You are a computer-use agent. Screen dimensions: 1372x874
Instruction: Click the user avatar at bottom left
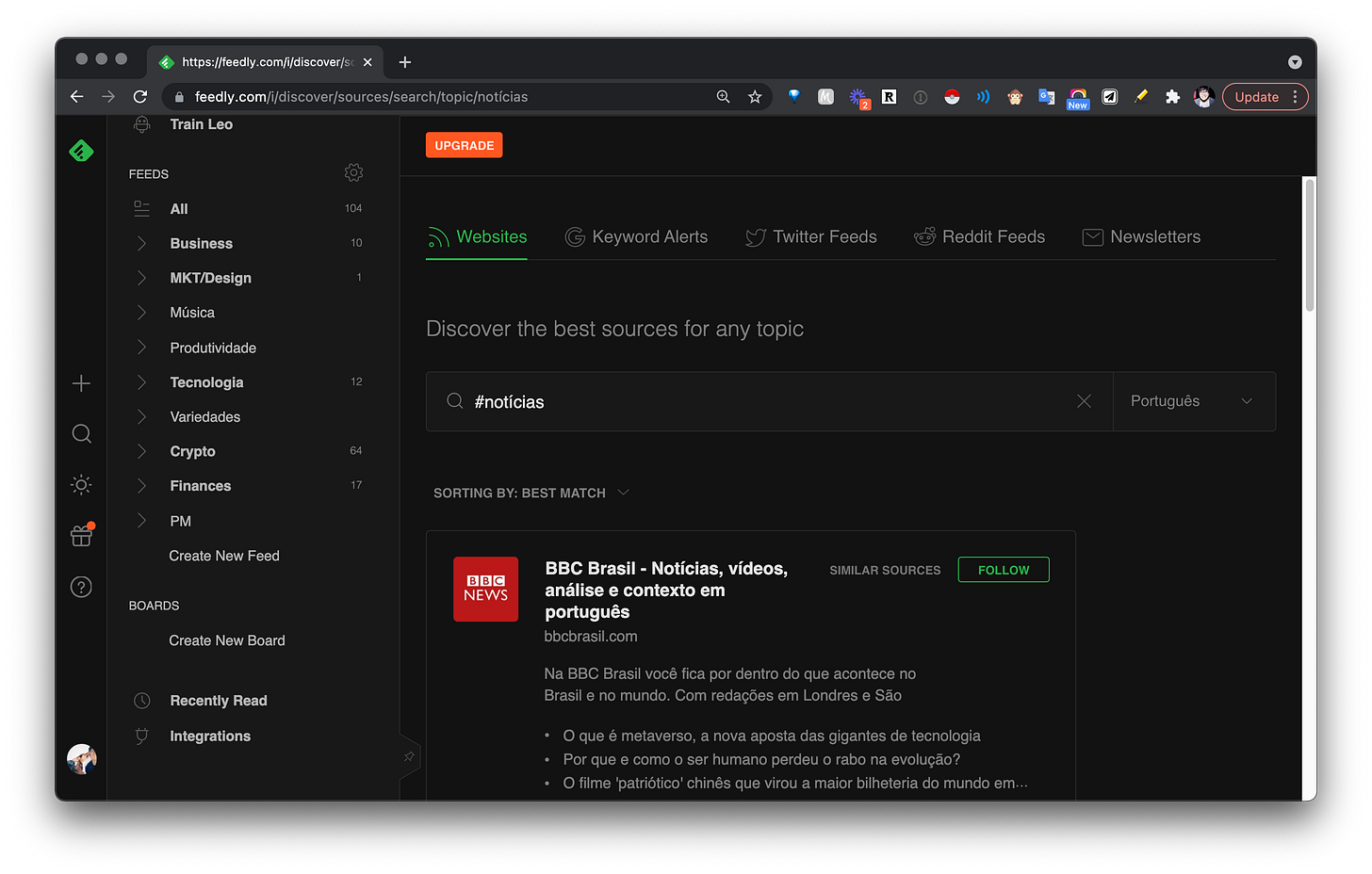(82, 759)
